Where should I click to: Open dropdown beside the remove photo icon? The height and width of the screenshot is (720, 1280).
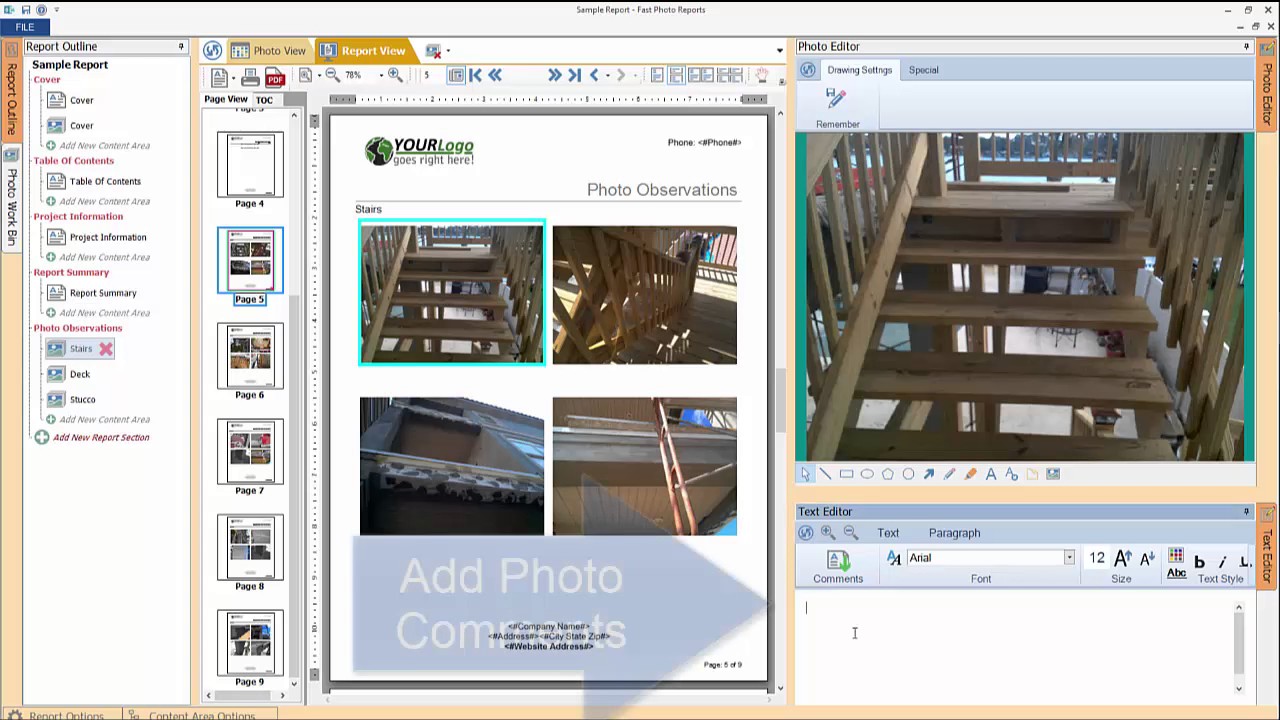448,50
